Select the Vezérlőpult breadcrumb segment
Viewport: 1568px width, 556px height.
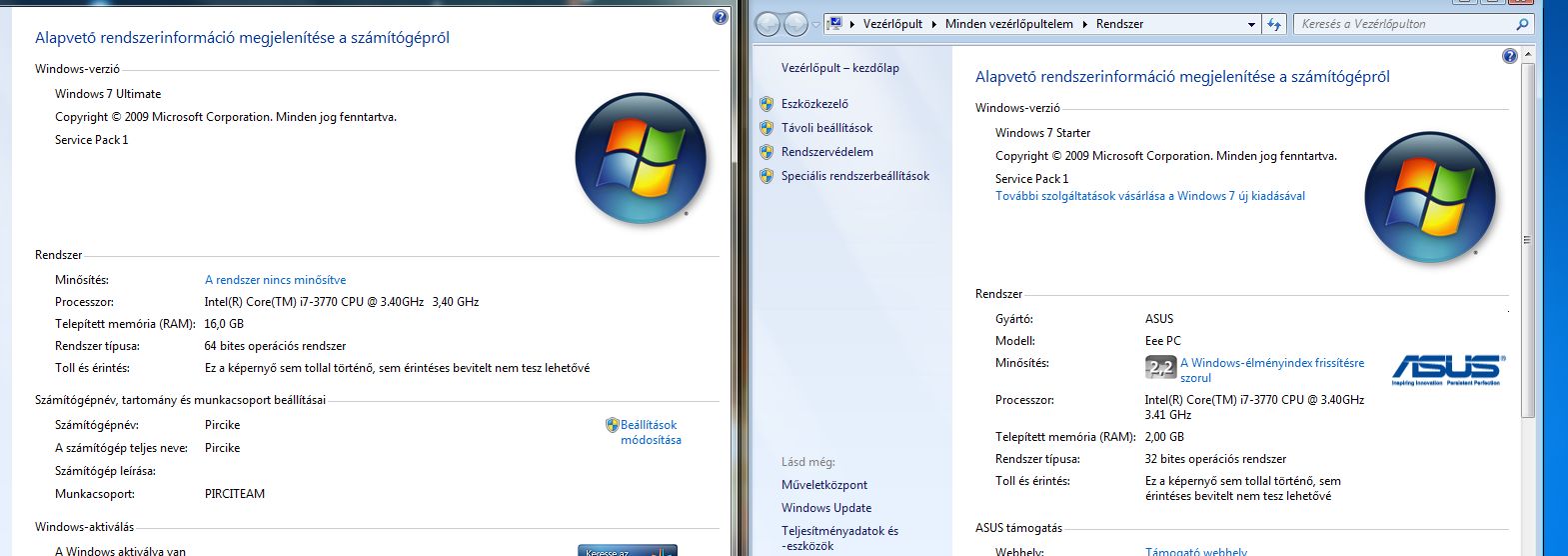(892, 24)
